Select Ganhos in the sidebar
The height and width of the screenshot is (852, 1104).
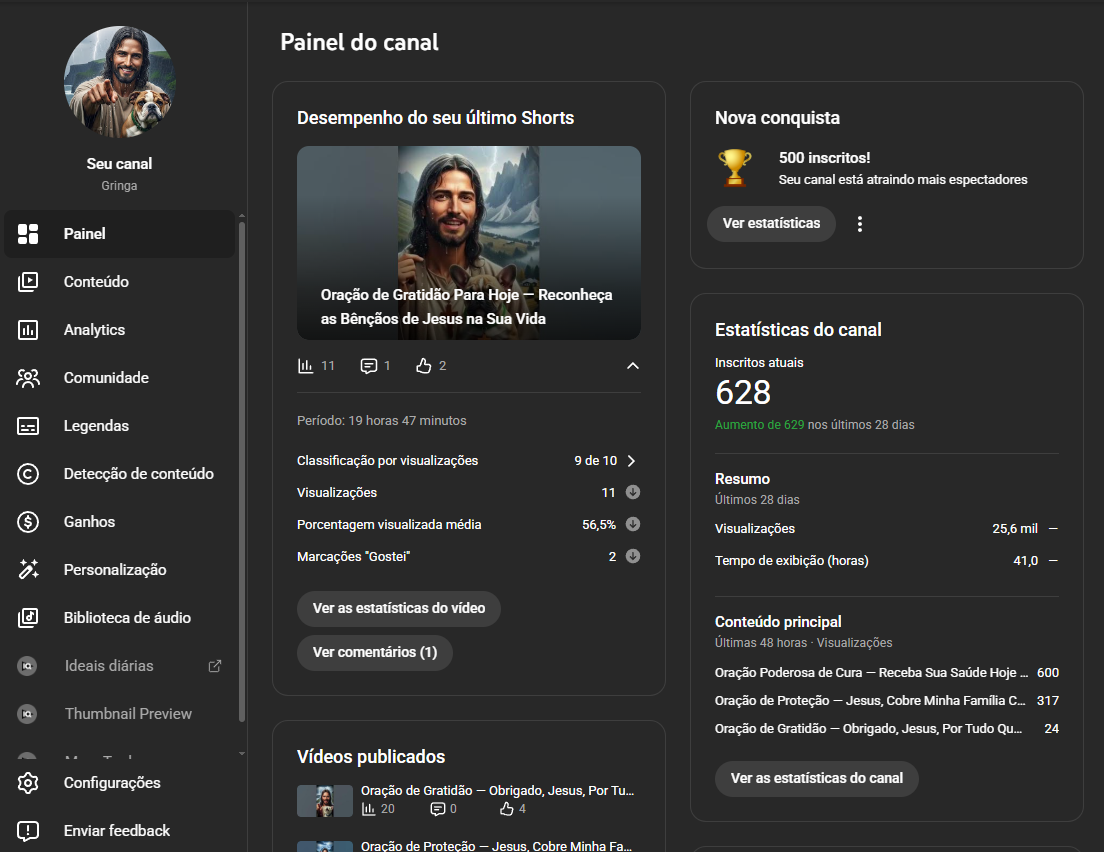pyautogui.click(x=120, y=522)
